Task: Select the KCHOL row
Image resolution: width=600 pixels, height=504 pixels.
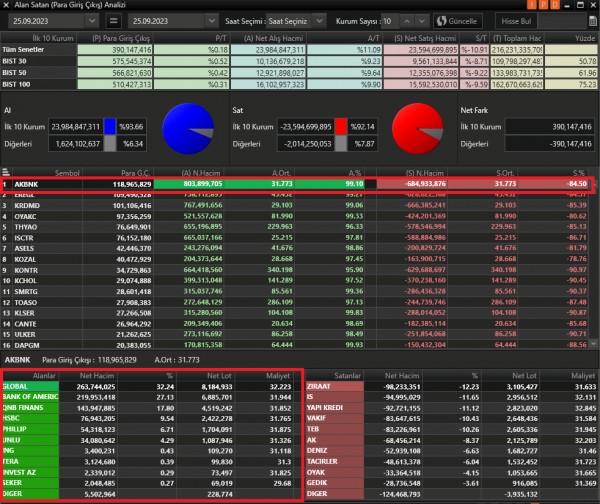Action: (297, 281)
